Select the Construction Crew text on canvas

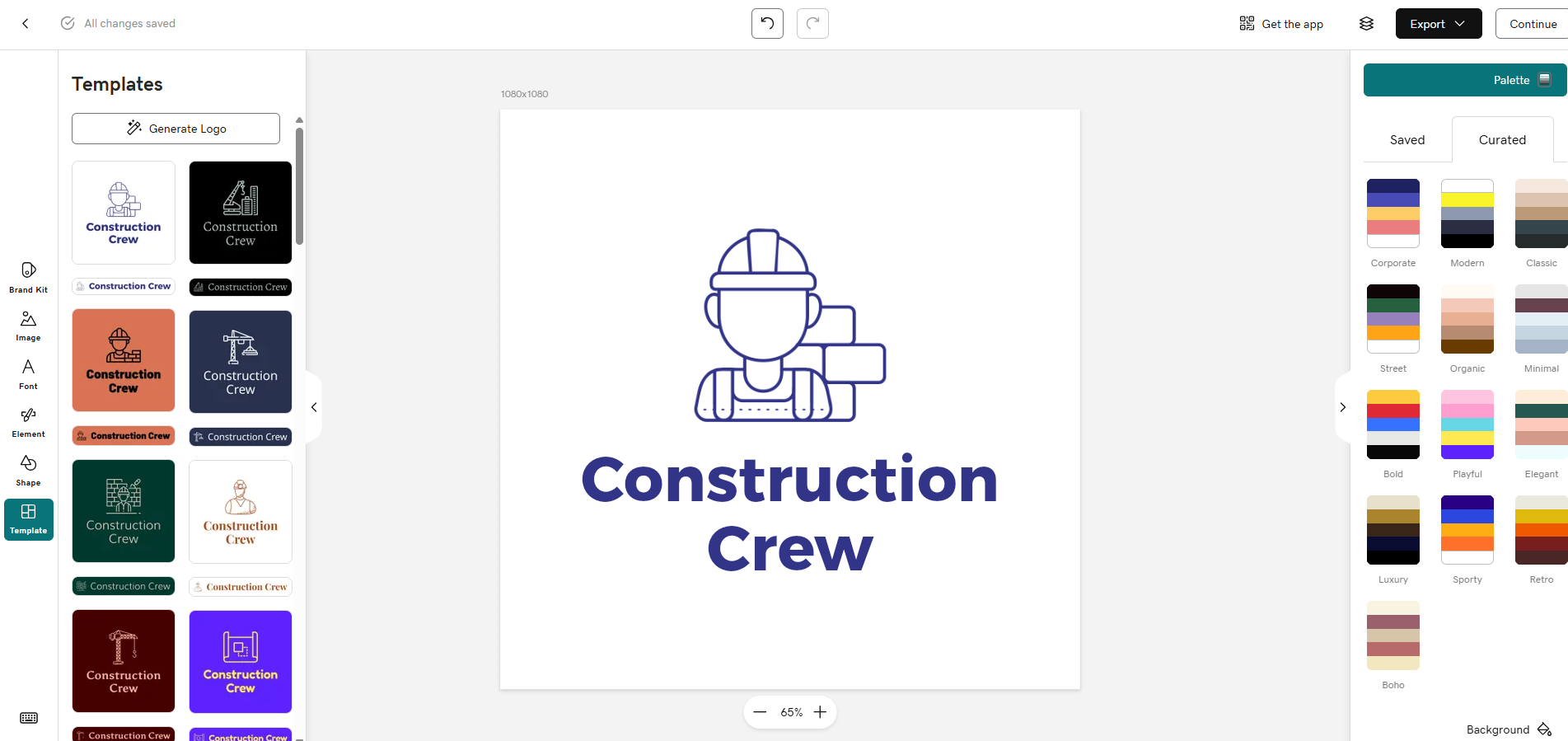(x=790, y=514)
